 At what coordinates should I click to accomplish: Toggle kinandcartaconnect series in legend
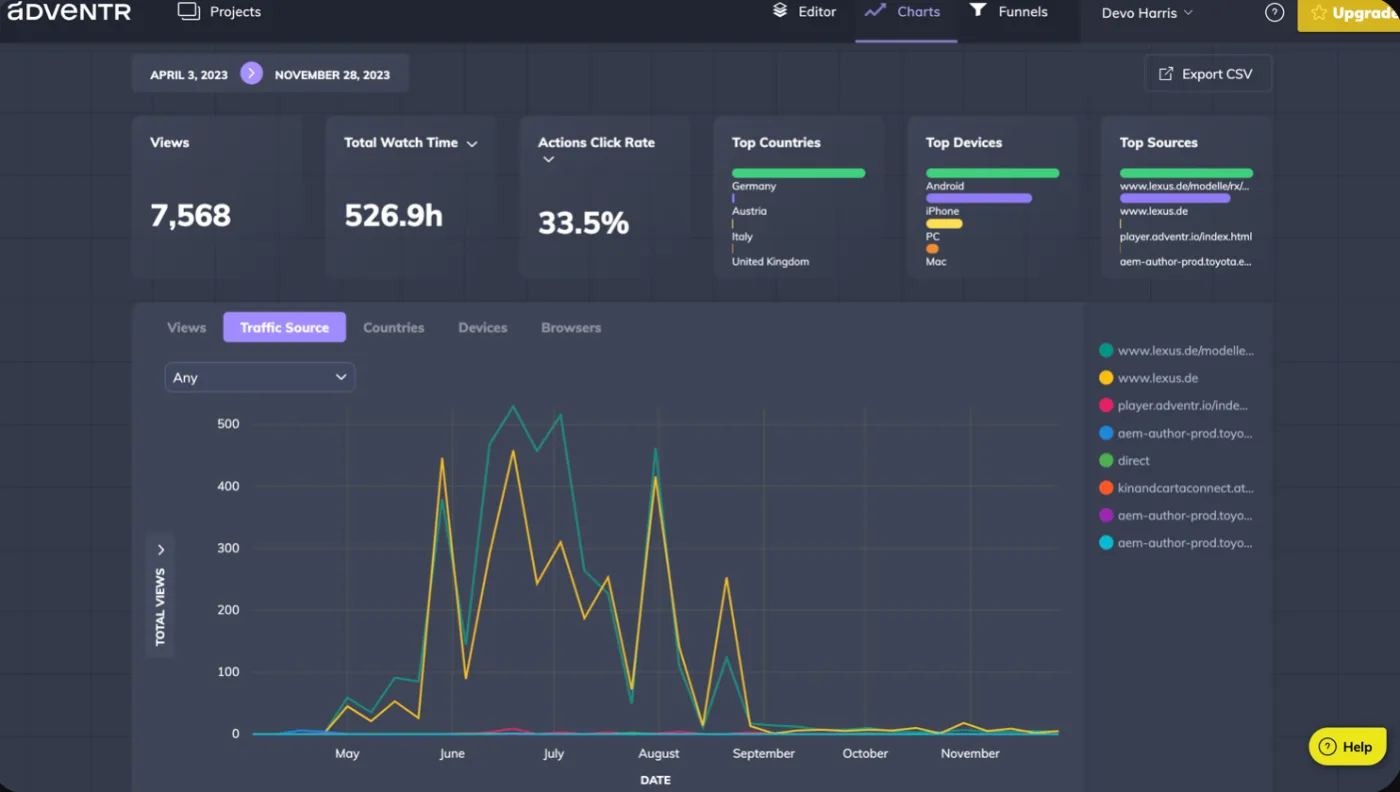(1176, 488)
